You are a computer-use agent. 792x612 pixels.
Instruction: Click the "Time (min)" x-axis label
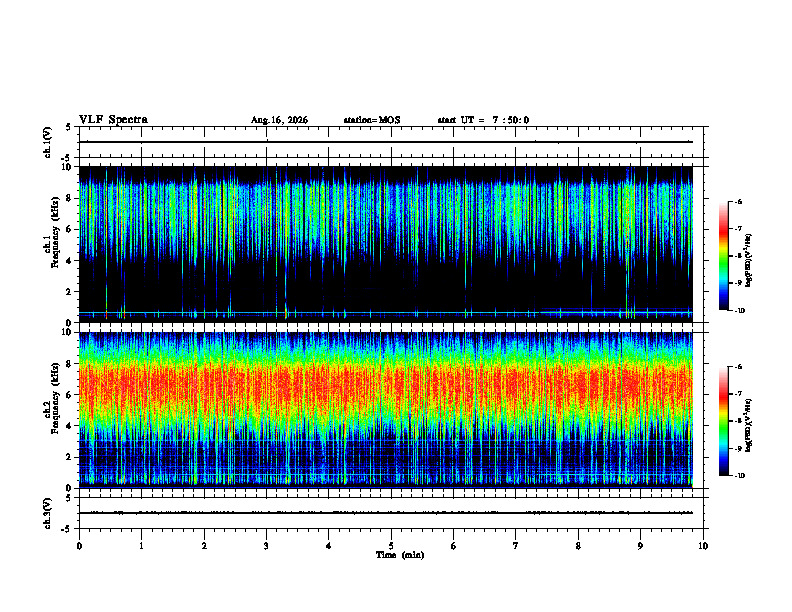400,555
